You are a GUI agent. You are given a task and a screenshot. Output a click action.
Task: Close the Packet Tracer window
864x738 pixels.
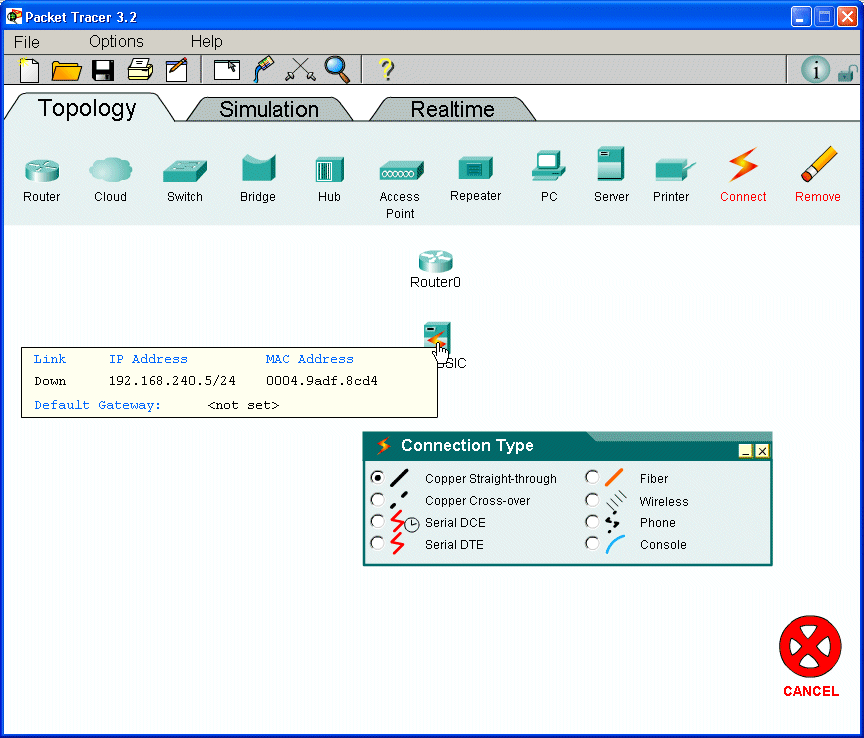point(847,17)
